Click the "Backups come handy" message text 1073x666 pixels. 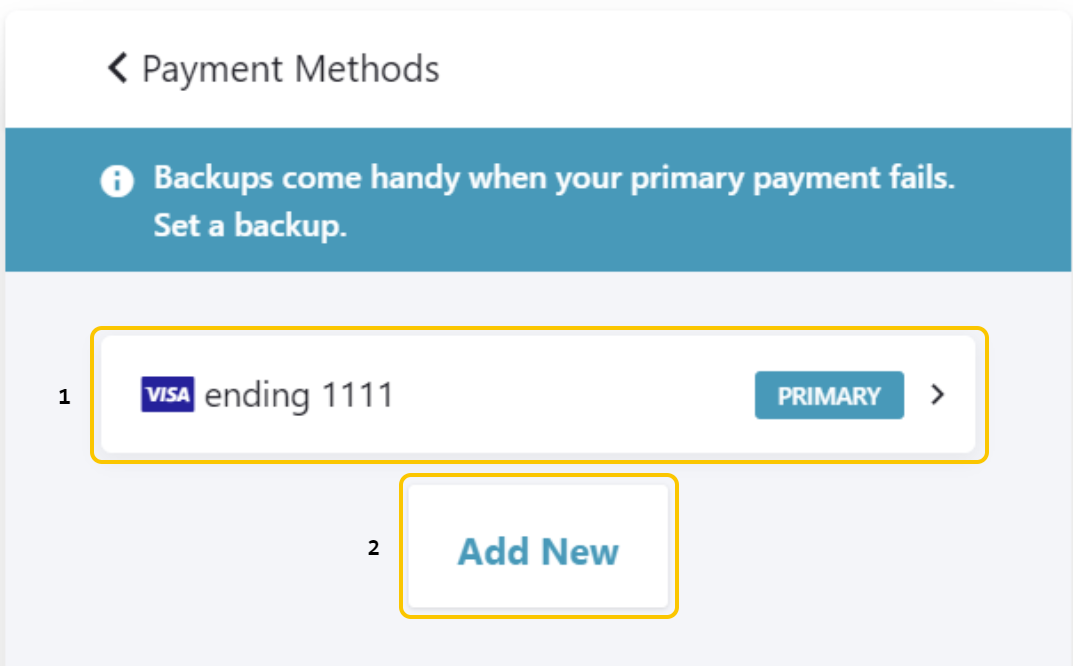[x=554, y=178]
